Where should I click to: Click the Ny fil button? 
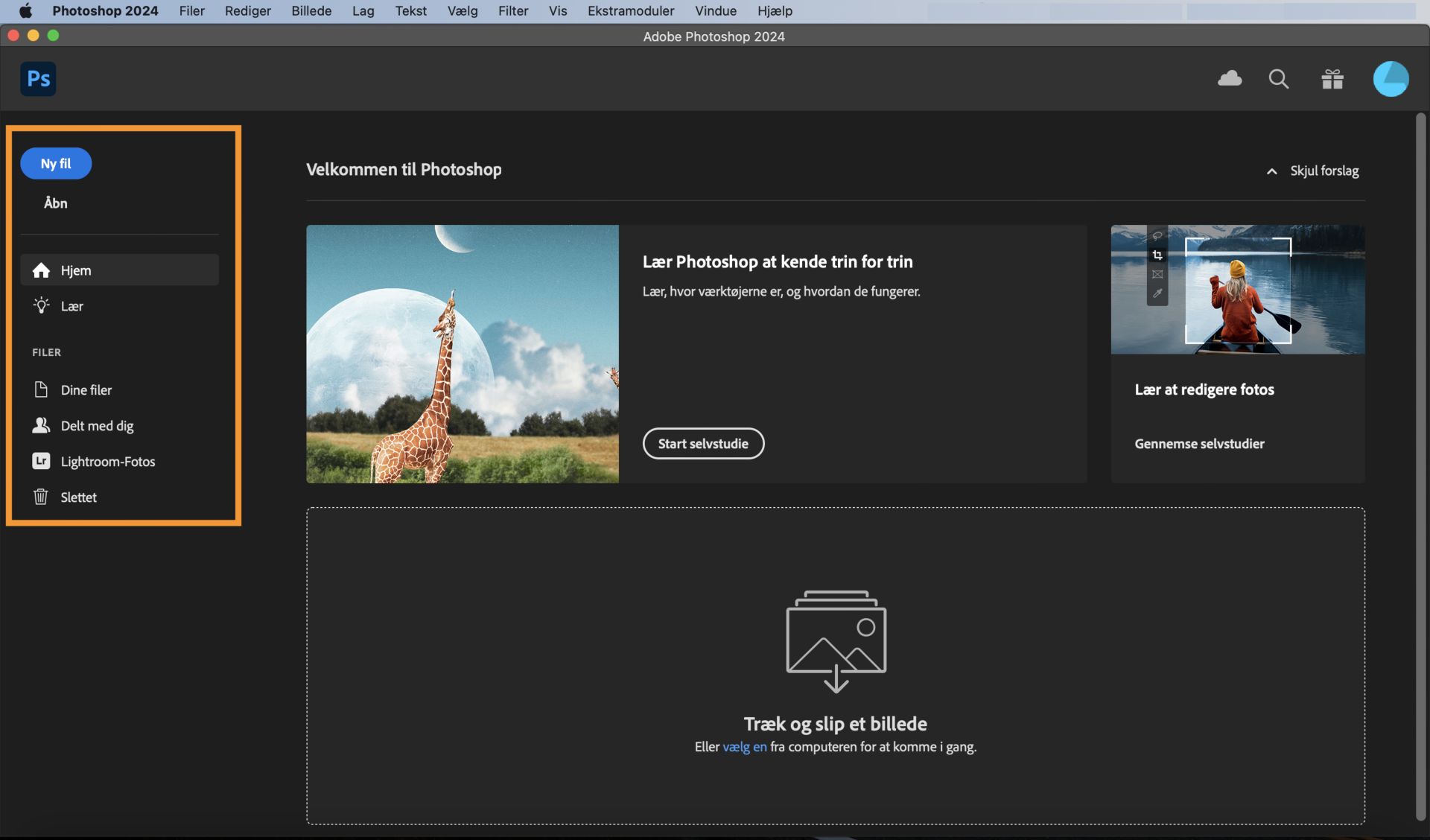55,163
